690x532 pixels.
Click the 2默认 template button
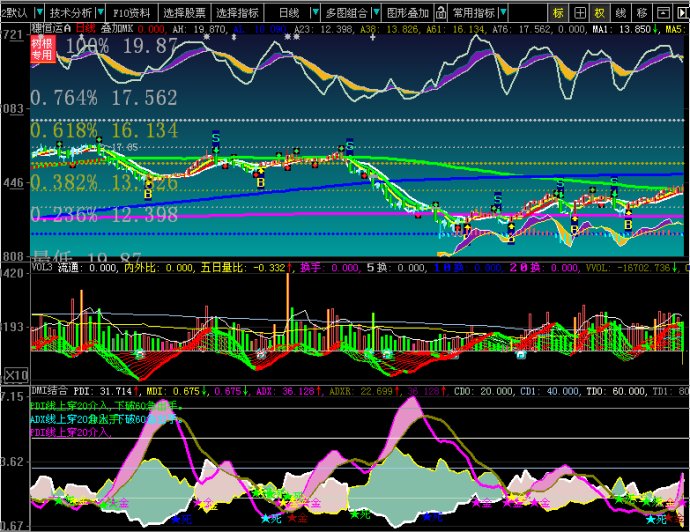pos(15,13)
